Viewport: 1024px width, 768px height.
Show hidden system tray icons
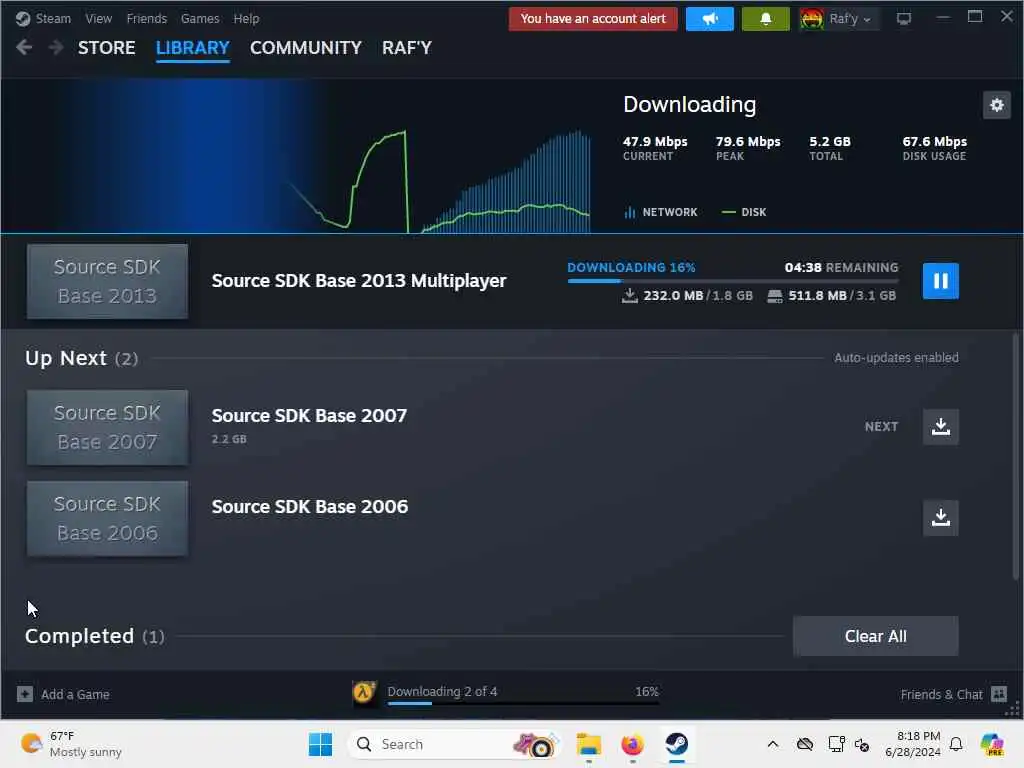point(773,744)
